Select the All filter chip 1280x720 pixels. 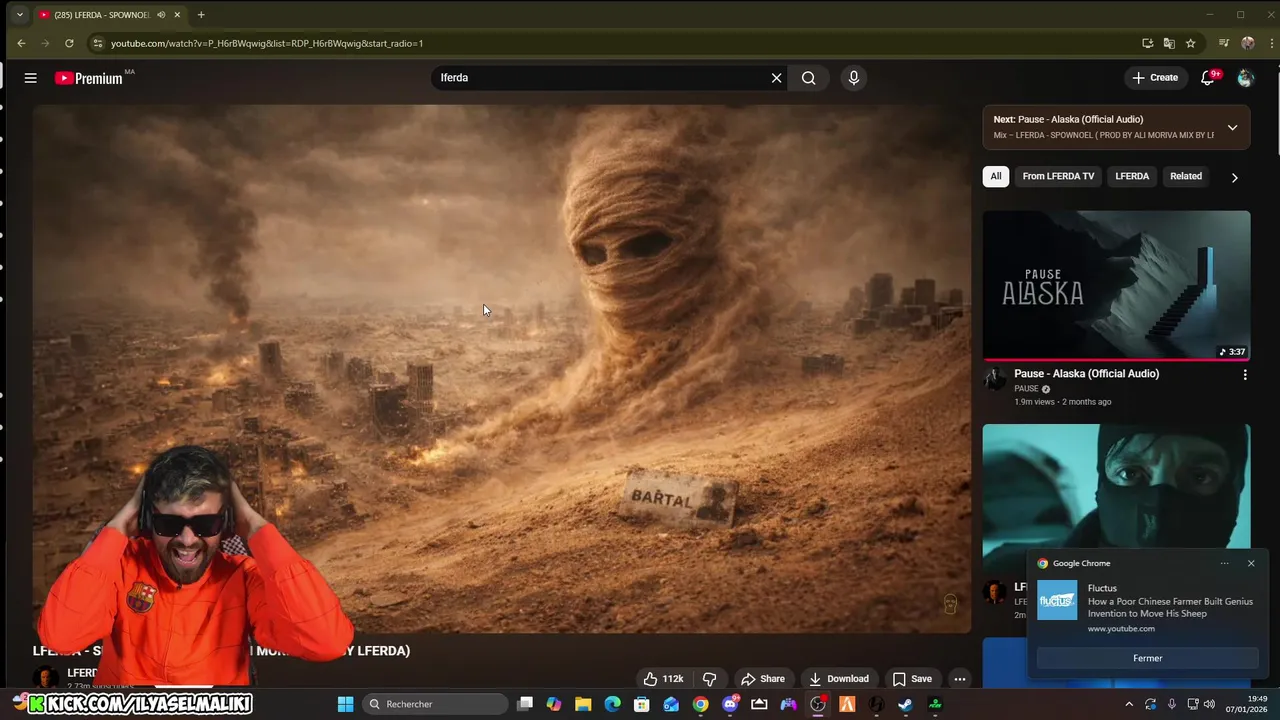pyautogui.click(x=996, y=176)
